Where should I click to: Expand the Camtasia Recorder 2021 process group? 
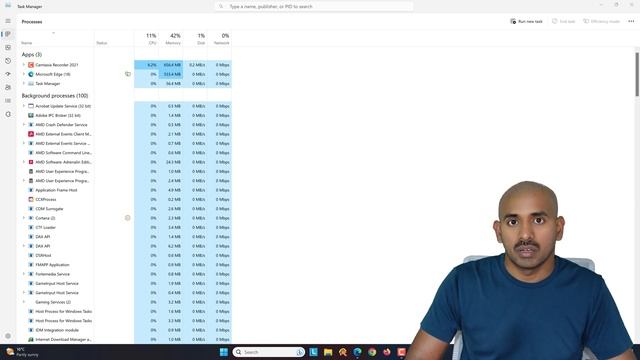pos(24,65)
